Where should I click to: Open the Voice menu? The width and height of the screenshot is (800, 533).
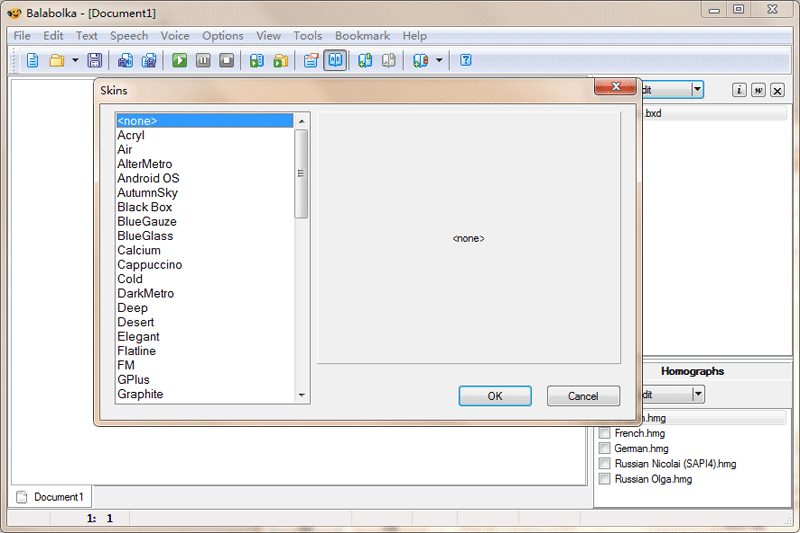pyautogui.click(x=175, y=36)
